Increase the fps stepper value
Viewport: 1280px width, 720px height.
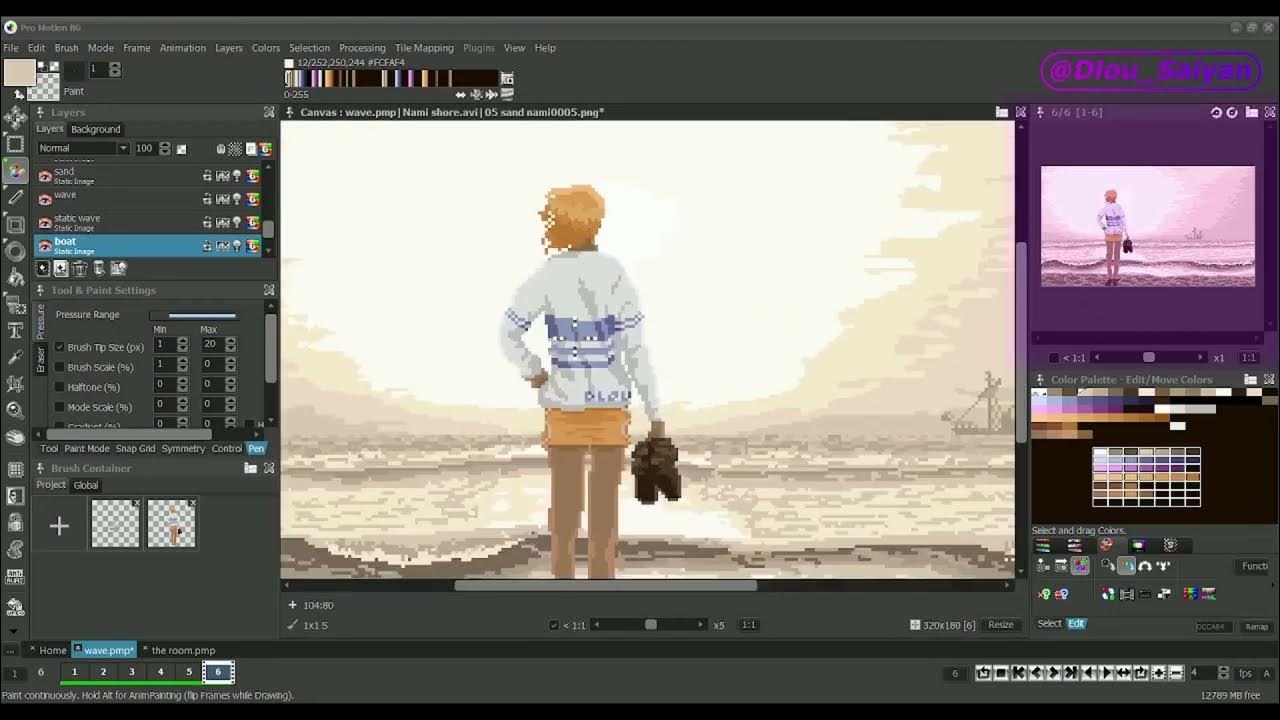click(1224, 670)
